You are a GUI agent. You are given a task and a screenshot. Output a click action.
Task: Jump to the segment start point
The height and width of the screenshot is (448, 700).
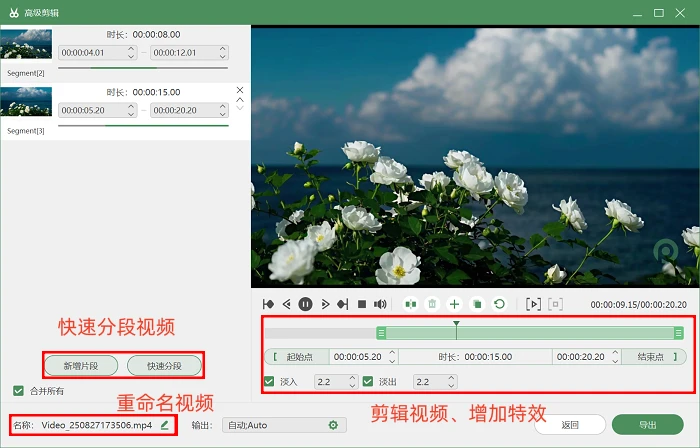pos(268,304)
